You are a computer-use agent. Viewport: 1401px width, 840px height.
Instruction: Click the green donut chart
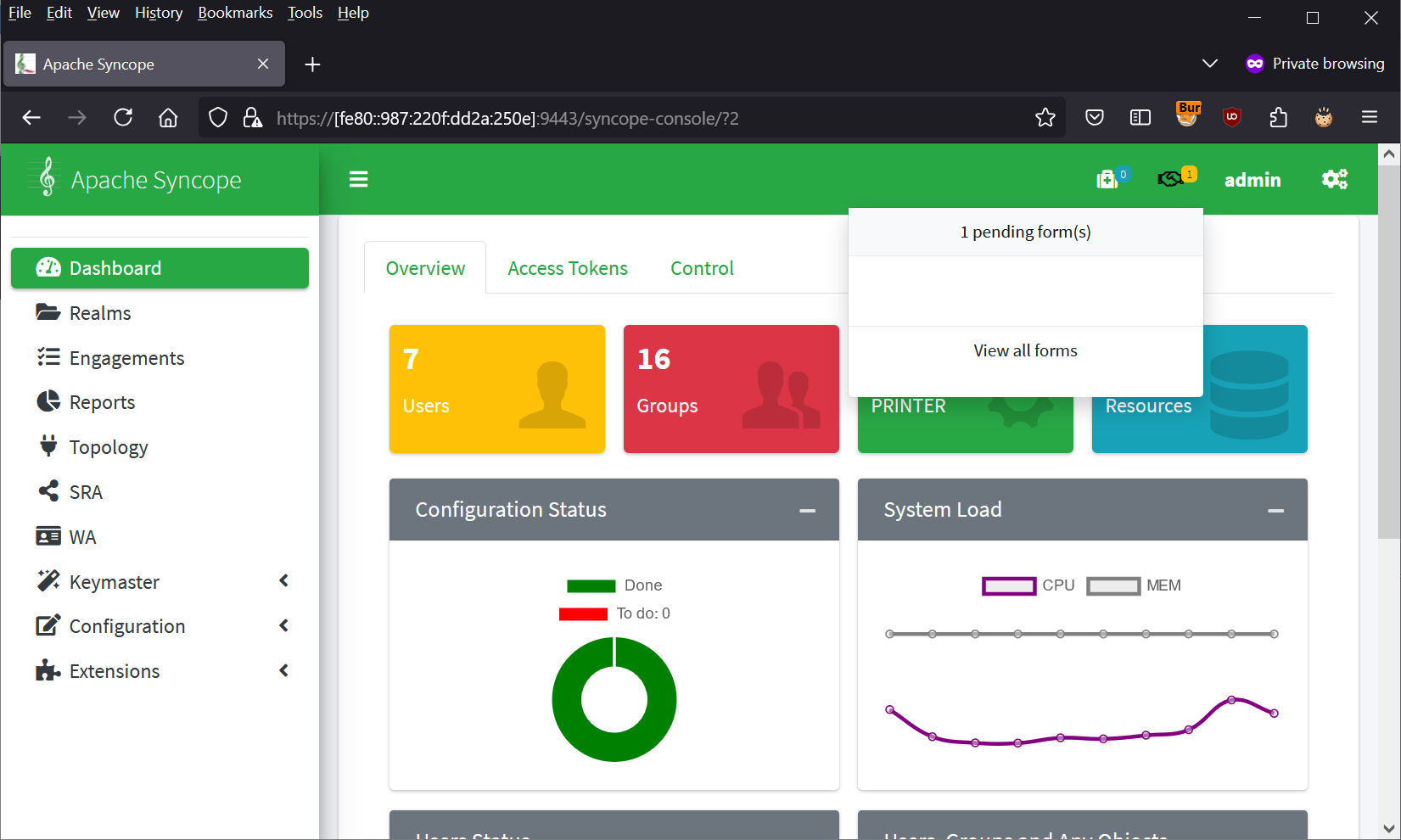(614, 699)
